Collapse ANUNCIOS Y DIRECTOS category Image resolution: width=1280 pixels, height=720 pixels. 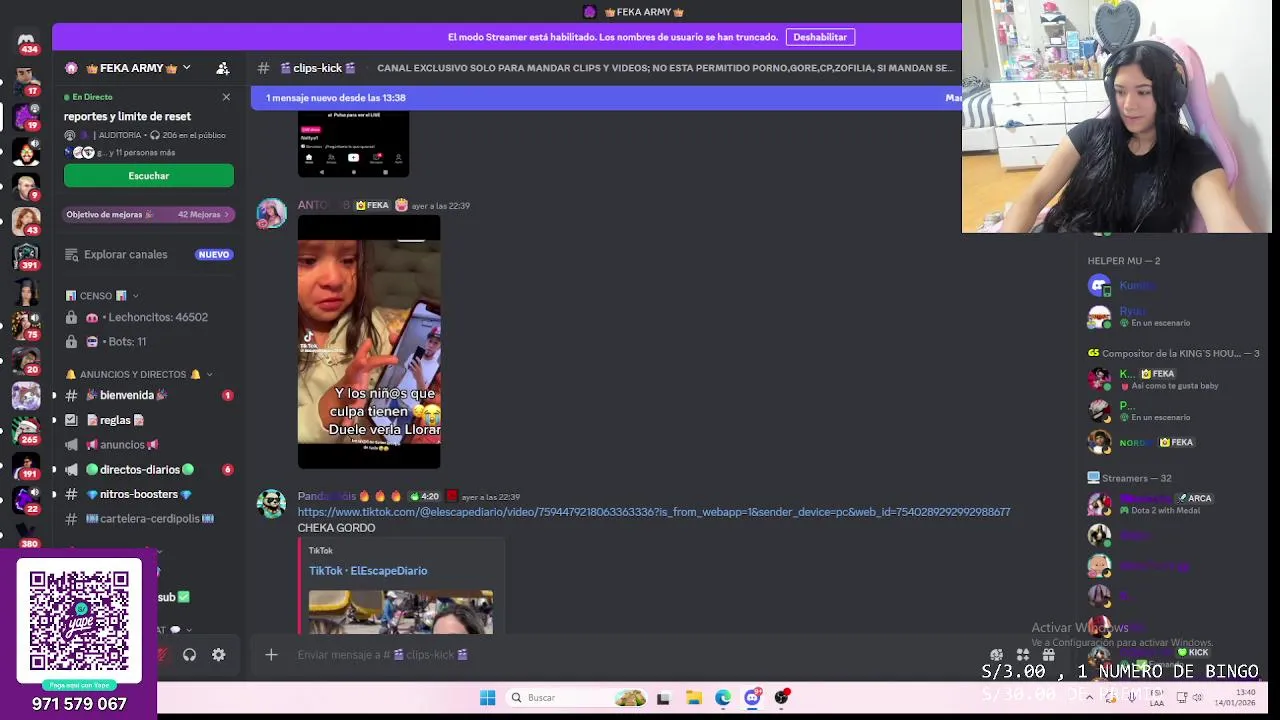tap(140, 374)
